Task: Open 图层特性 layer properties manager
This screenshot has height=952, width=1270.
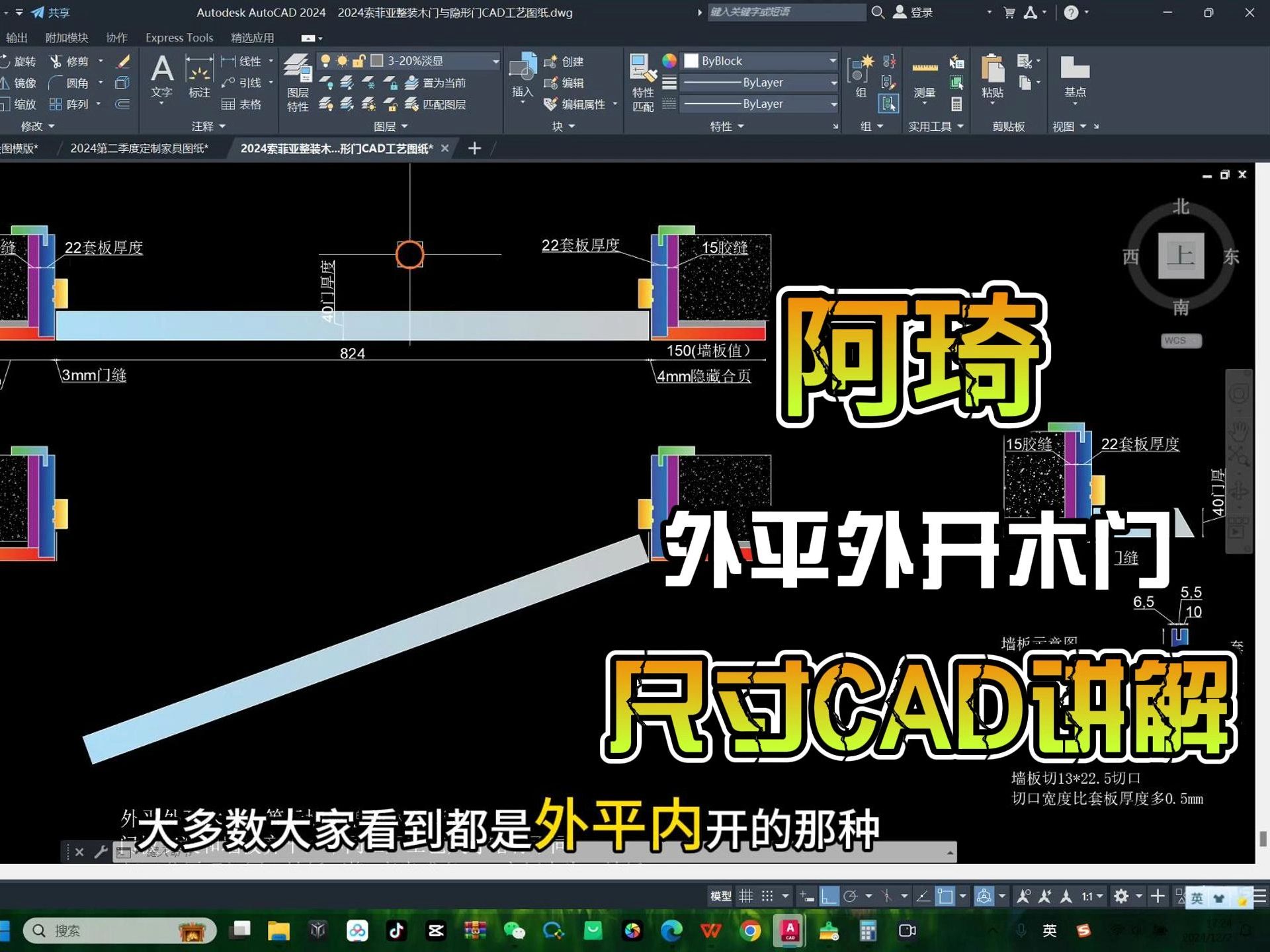Action: 298,83
